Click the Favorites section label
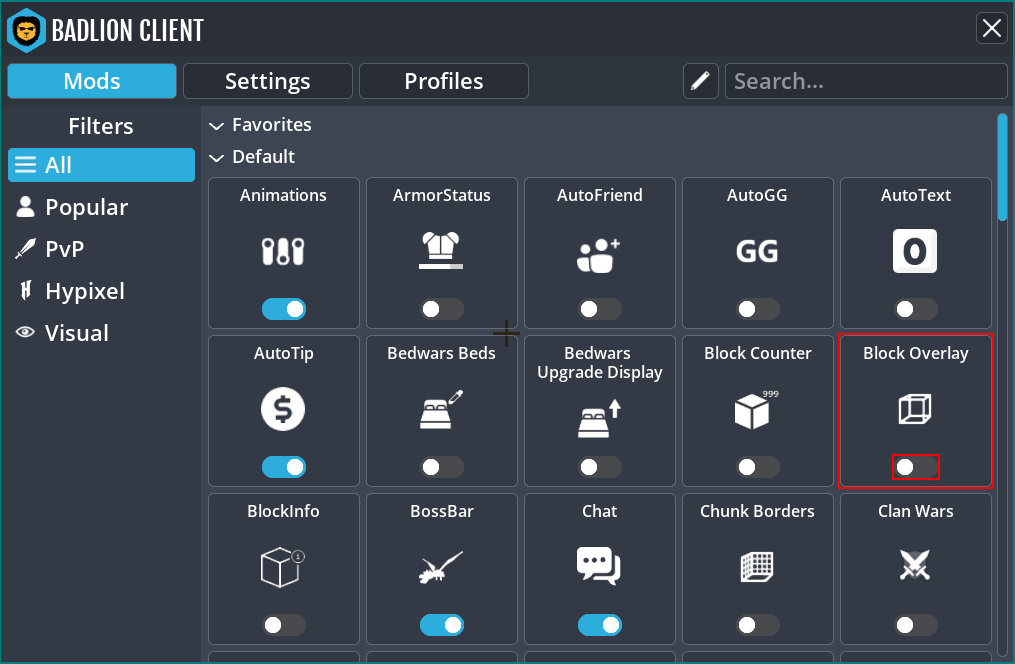Image resolution: width=1015 pixels, height=664 pixels. (x=271, y=124)
